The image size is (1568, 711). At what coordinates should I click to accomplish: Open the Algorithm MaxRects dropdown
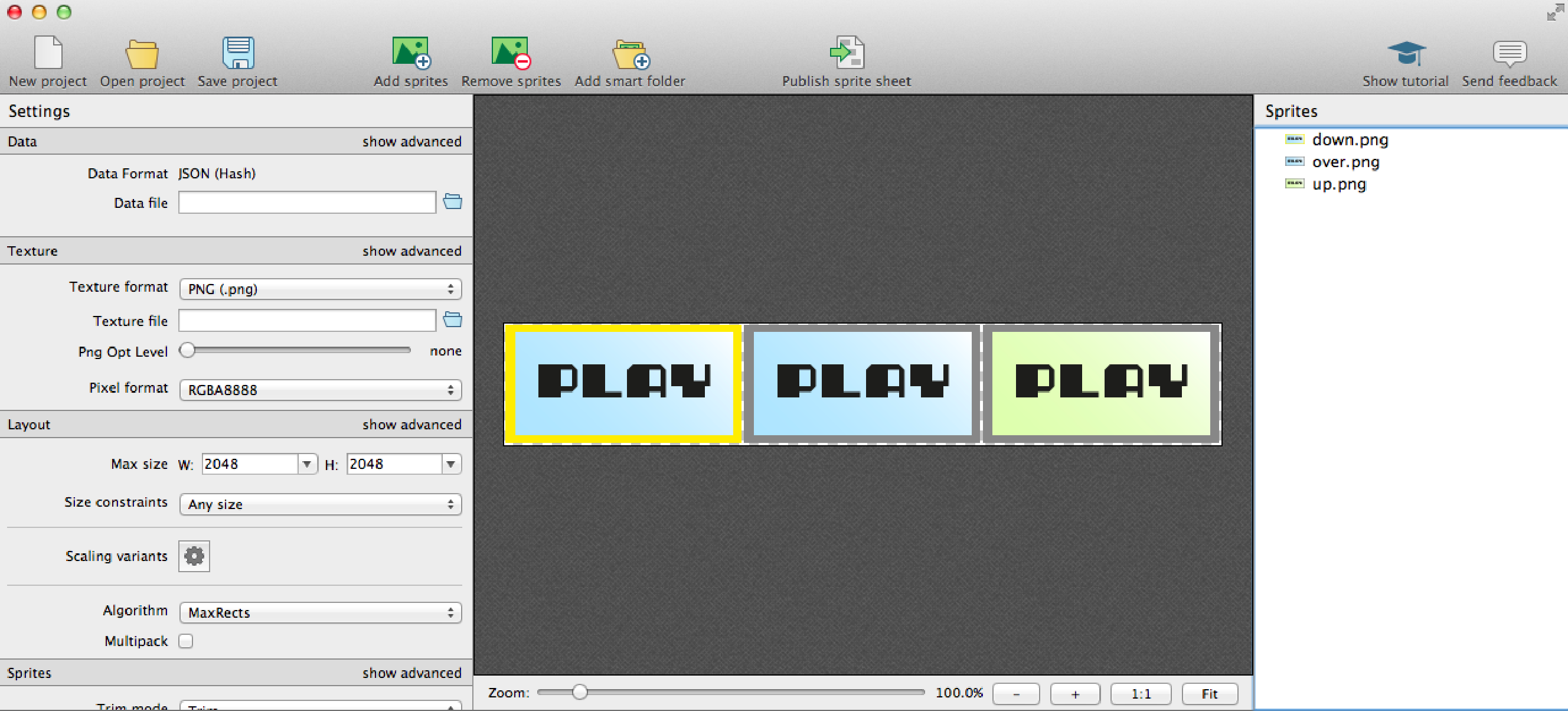[320, 612]
